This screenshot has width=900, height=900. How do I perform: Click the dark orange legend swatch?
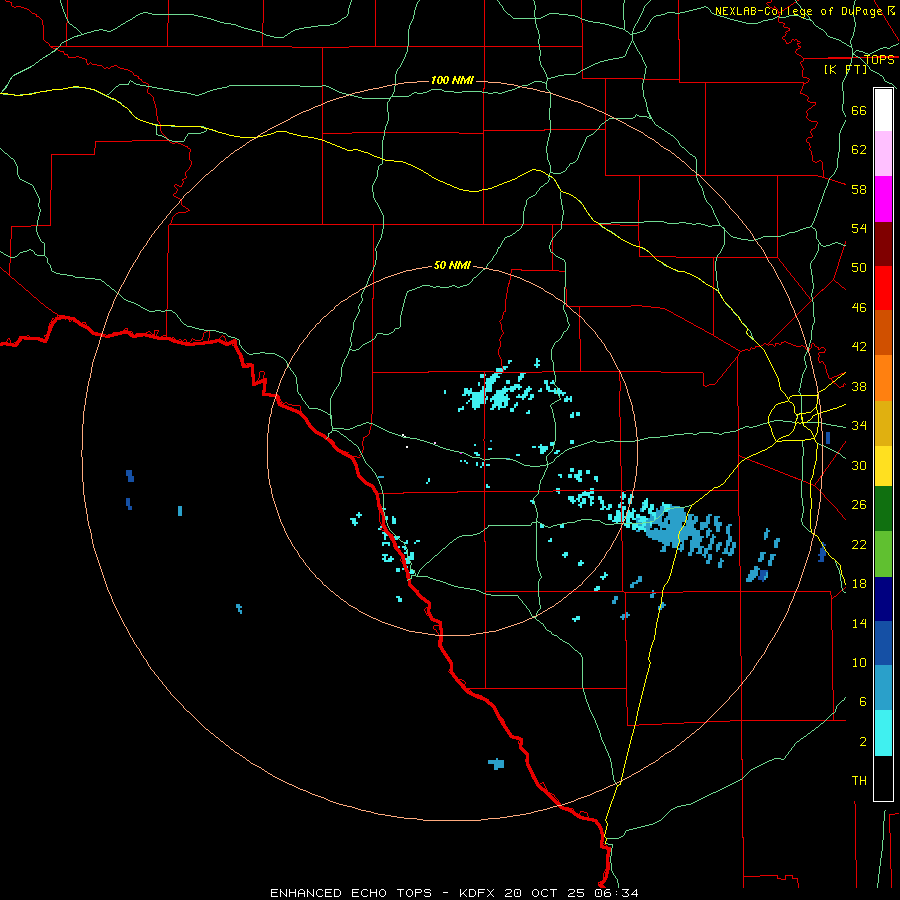883,332
